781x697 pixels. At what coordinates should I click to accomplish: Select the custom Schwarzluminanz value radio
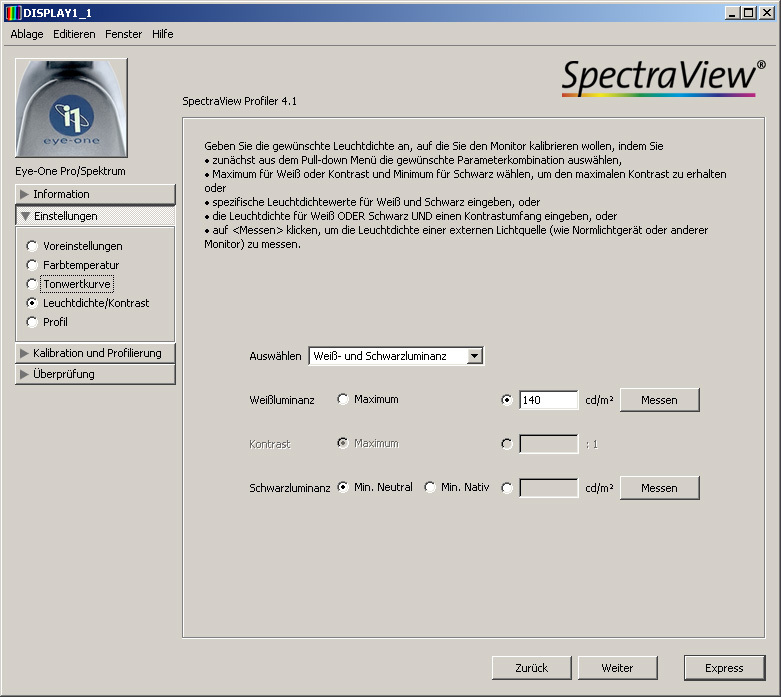point(507,488)
